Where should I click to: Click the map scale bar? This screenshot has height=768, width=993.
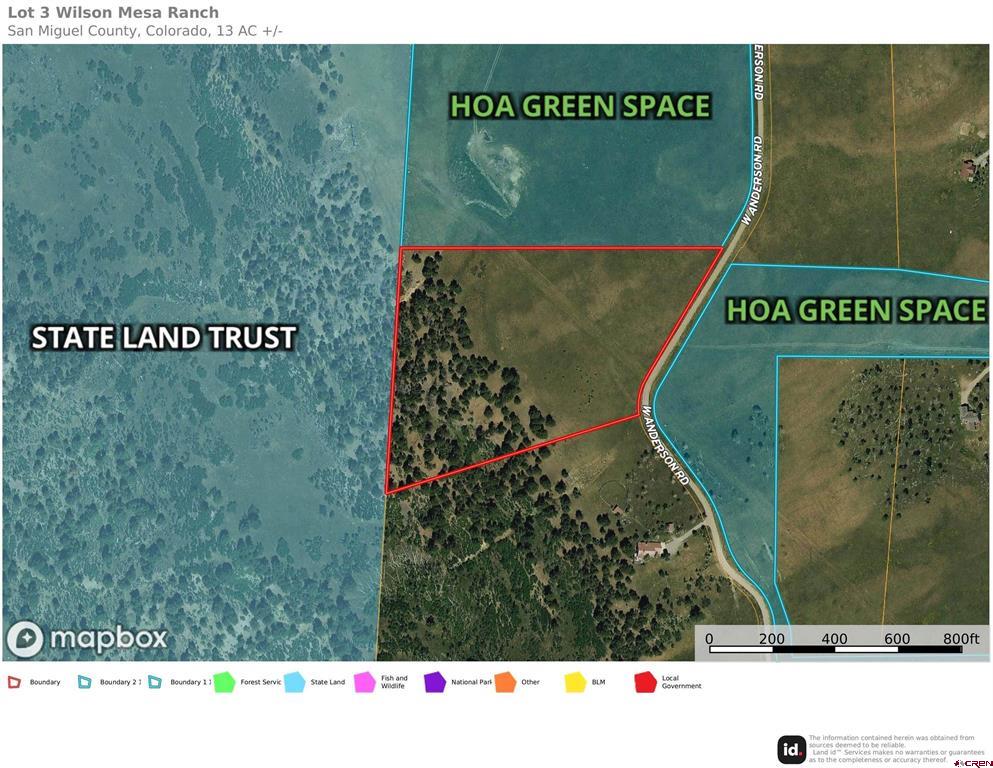point(835,649)
